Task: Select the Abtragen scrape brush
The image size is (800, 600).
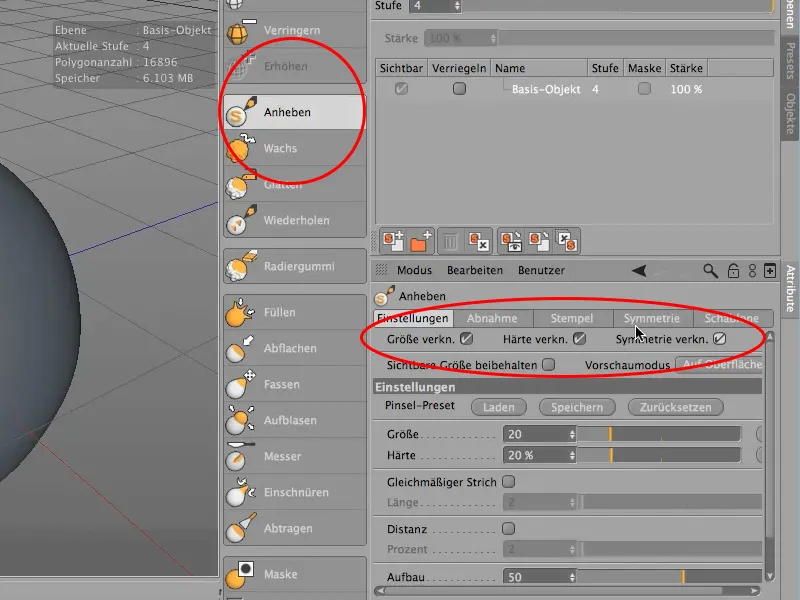Action: click(295, 529)
